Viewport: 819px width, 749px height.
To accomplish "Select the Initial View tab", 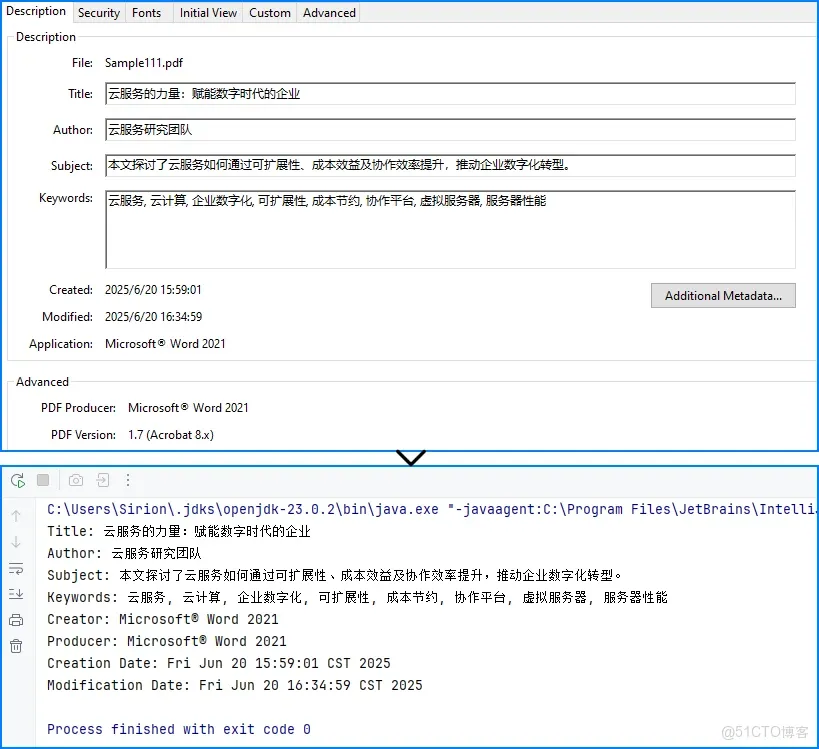I will 207,13.
